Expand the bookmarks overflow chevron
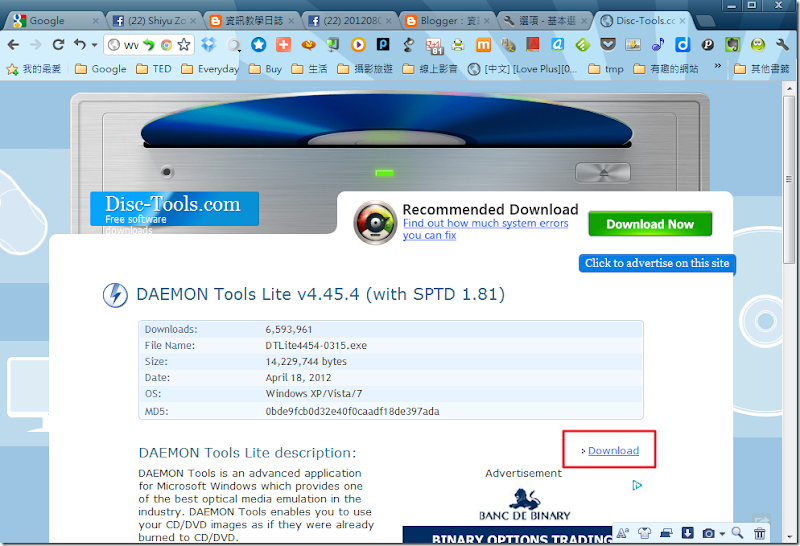 click(718, 66)
